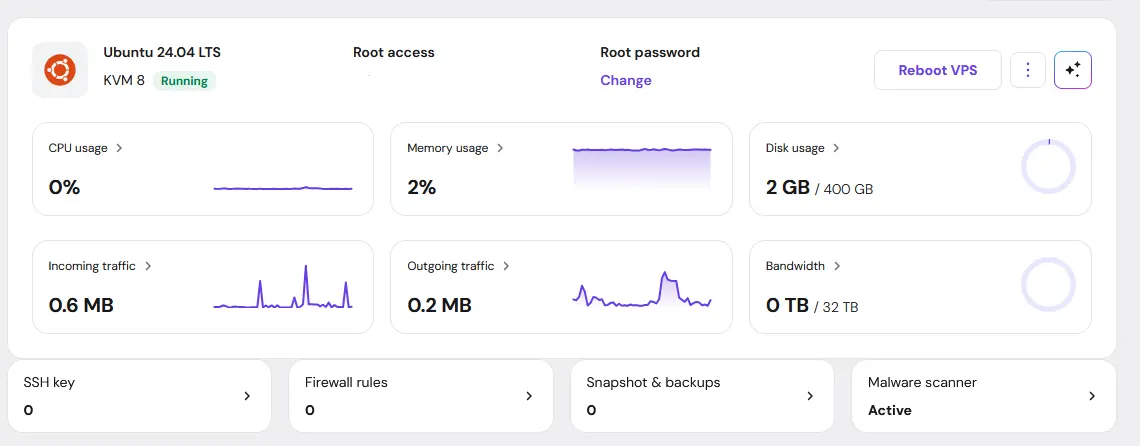Click the Outgoing traffic chart
Viewport: 1140px width, 446px height.
tap(642, 289)
